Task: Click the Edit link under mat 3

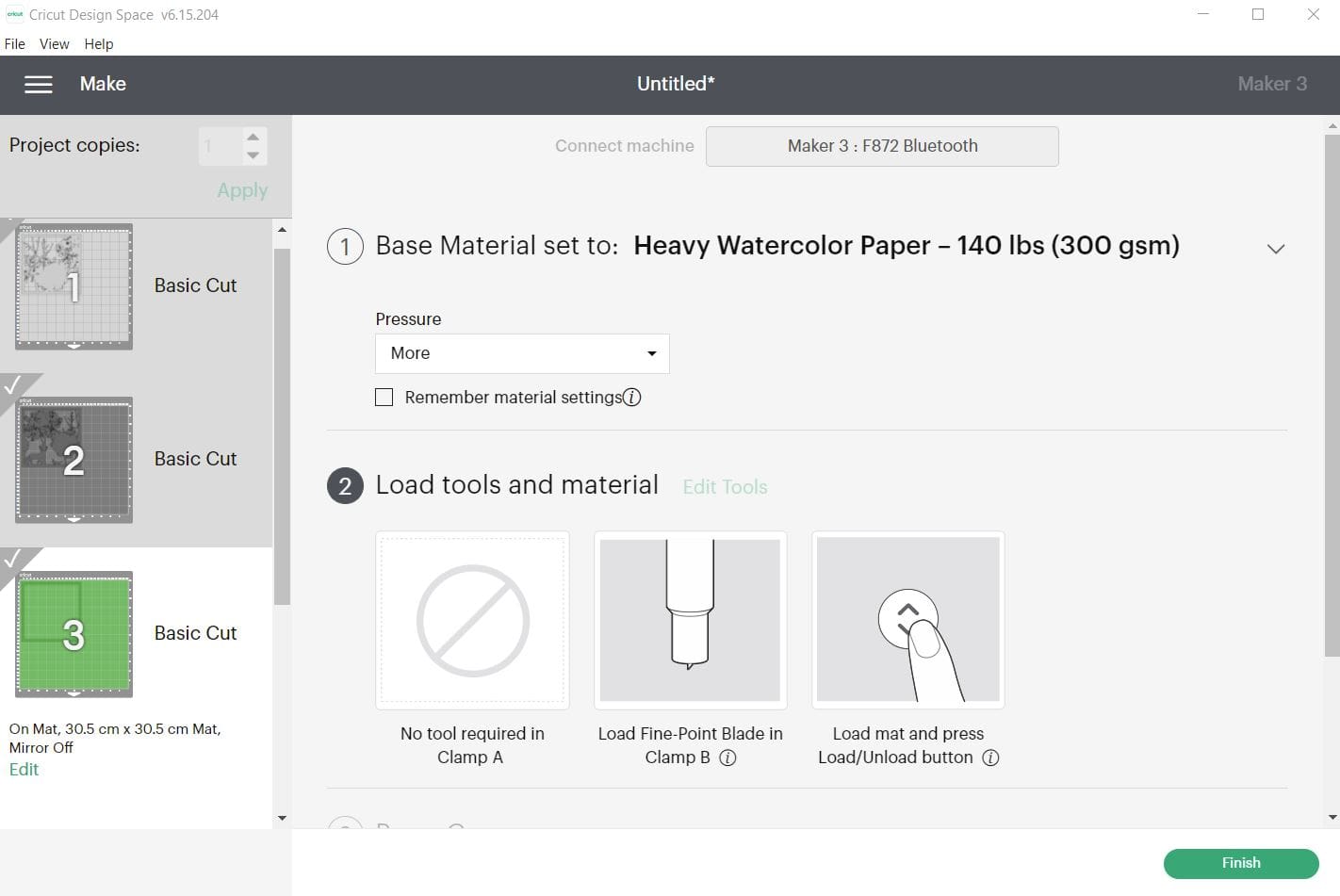Action: point(24,770)
